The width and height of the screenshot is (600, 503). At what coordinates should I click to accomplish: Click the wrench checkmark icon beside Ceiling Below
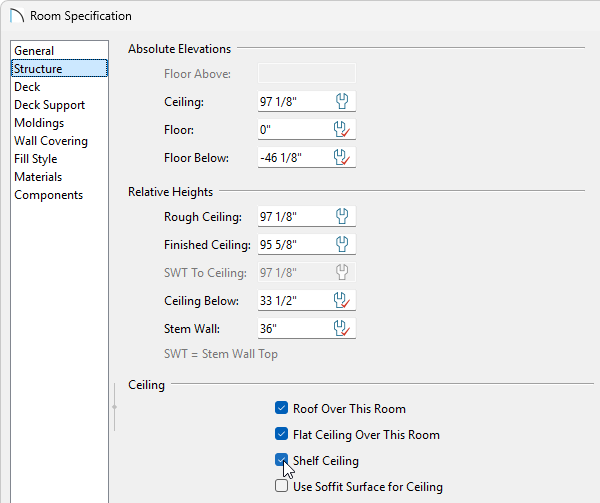[342, 300]
